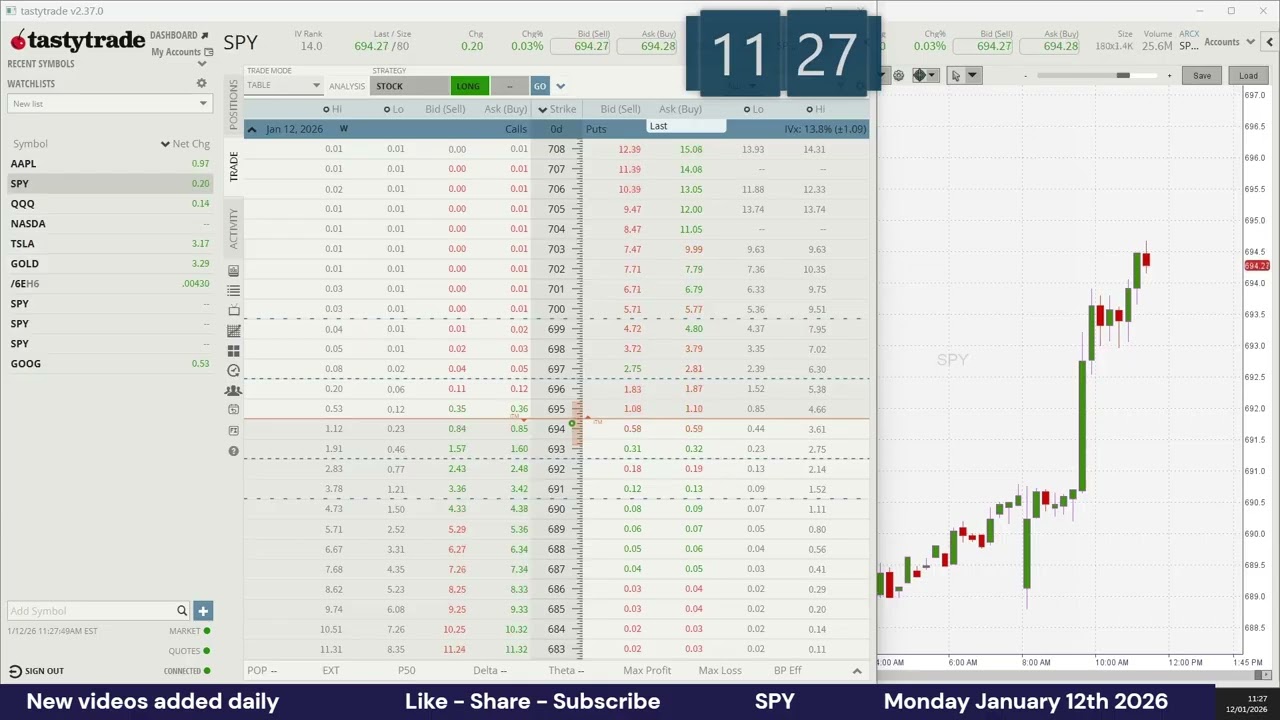Click the pop-out icon next to Dashboard
The height and width of the screenshot is (720, 1280).
pyautogui.click(x=205, y=35)
